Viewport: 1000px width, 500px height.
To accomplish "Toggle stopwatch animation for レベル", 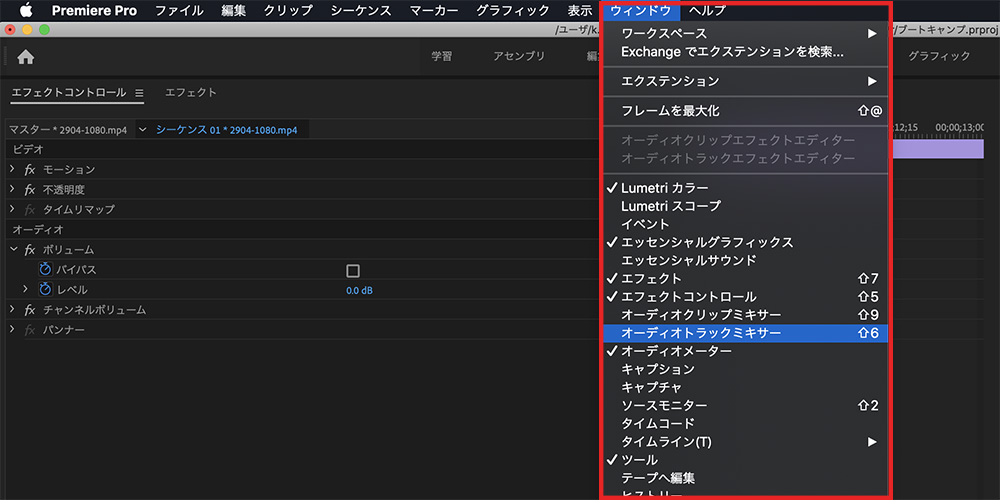I will point(45,290).
